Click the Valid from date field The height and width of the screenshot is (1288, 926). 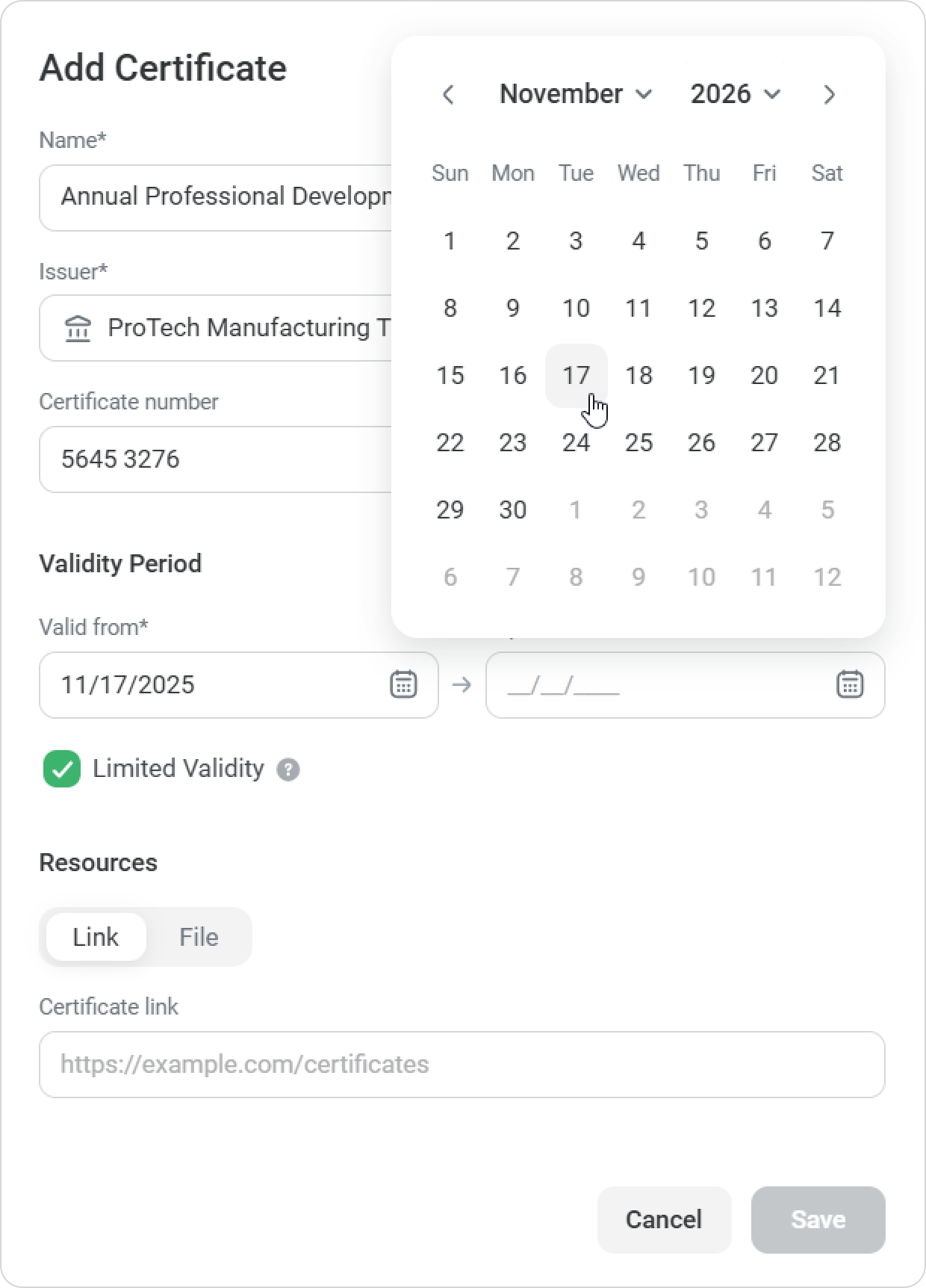point(217,684)
